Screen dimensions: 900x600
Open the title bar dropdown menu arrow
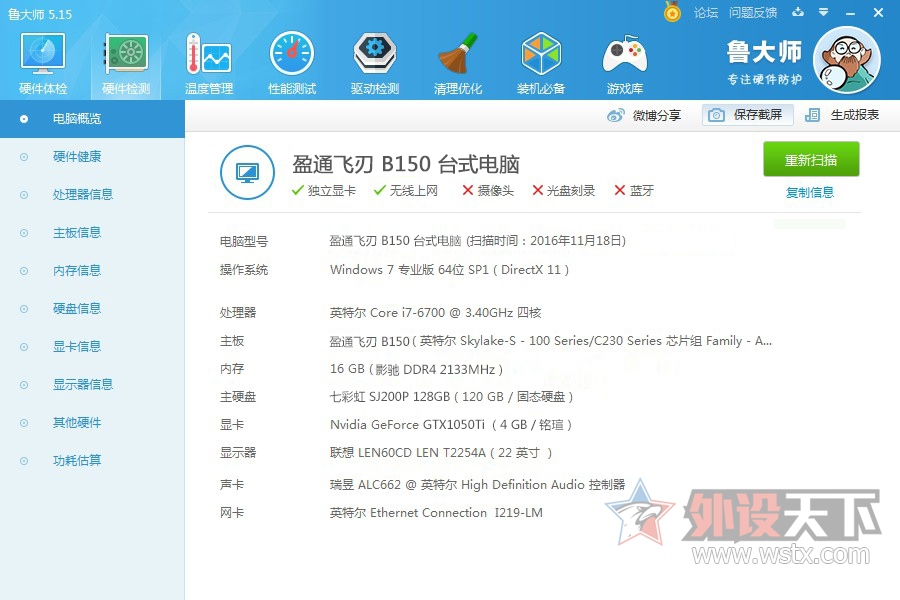pyautogui.click(x=823, y=12)
